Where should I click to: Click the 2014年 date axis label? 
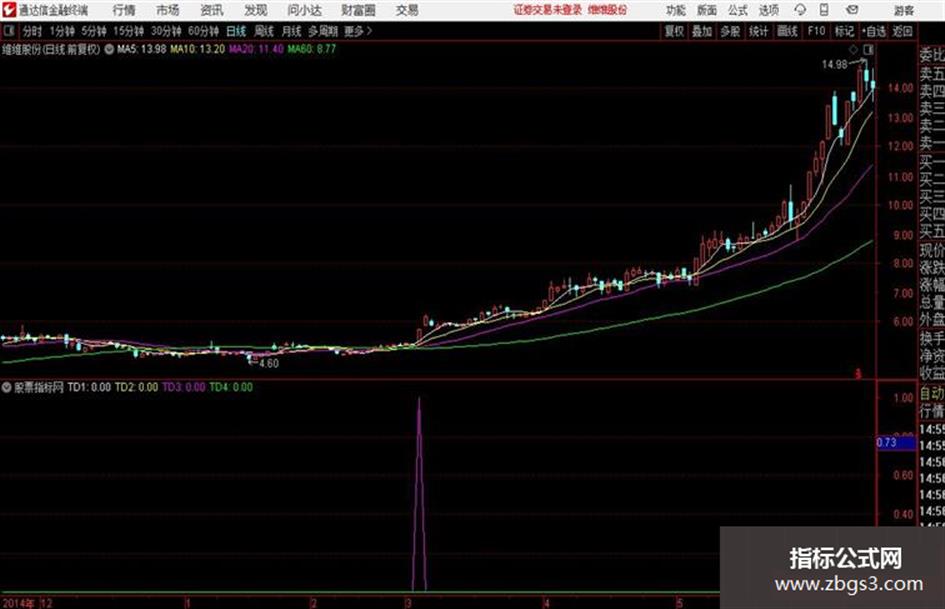tap(19, 603)
